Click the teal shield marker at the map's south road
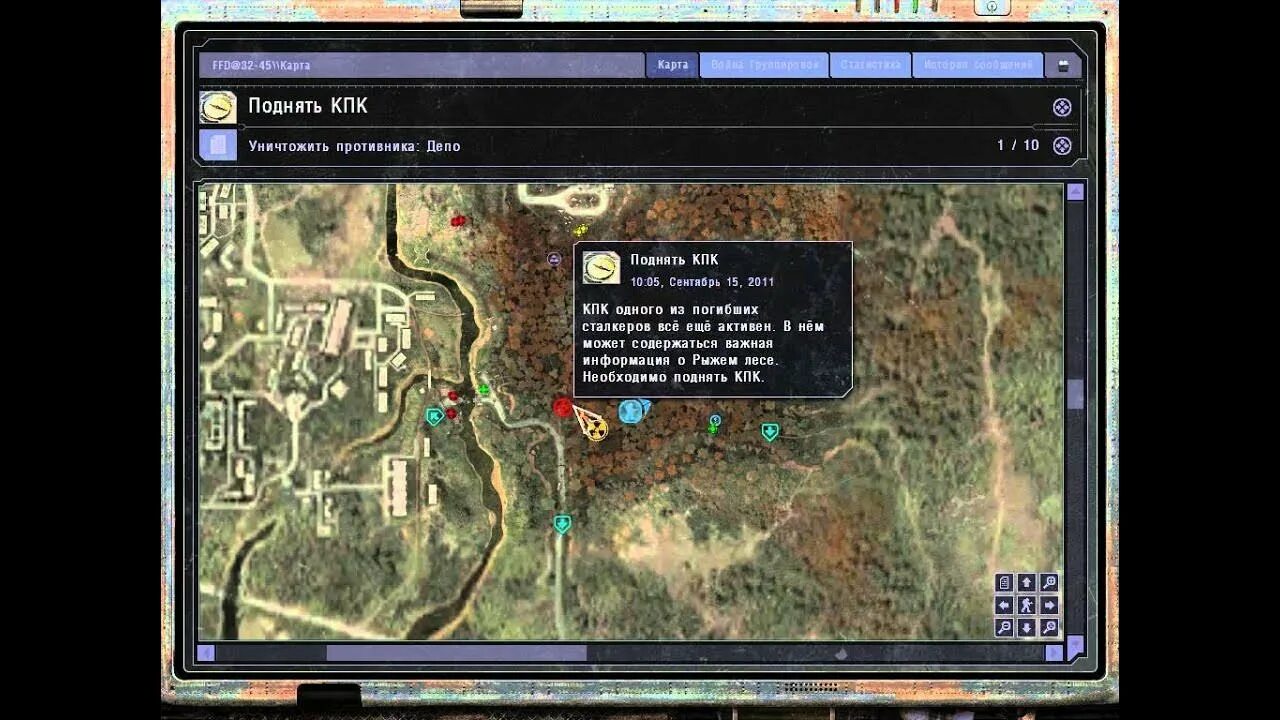 (x=562, y=524)
